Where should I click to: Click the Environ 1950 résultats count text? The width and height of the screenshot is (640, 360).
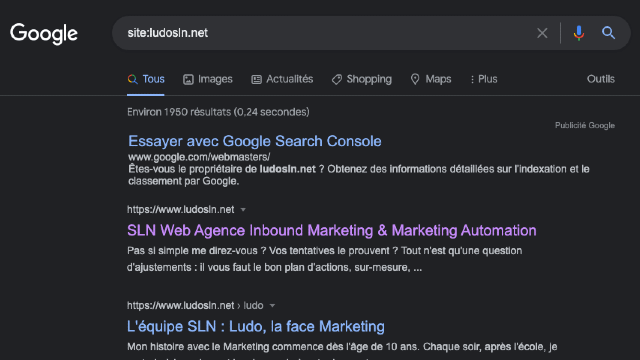click(x=218, y=112)
